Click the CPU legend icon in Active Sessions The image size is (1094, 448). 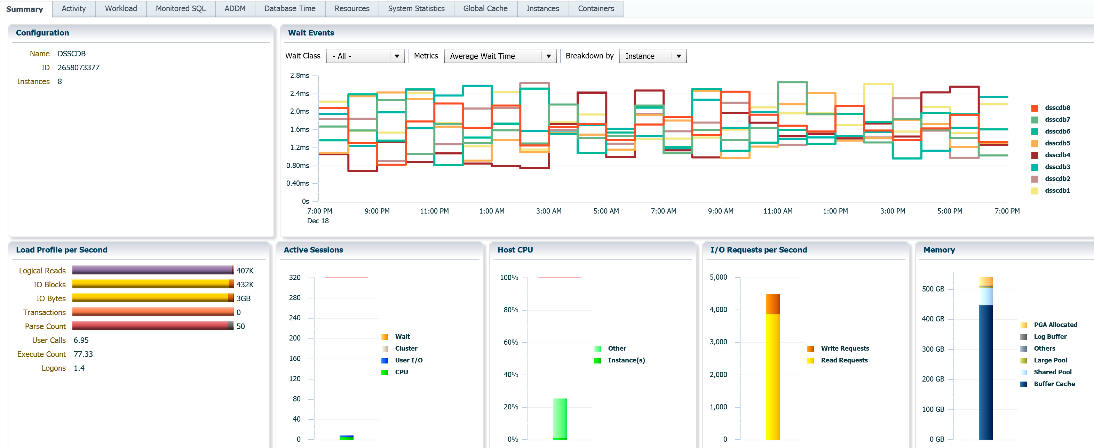pyautogui.click(x=384, y=372)
